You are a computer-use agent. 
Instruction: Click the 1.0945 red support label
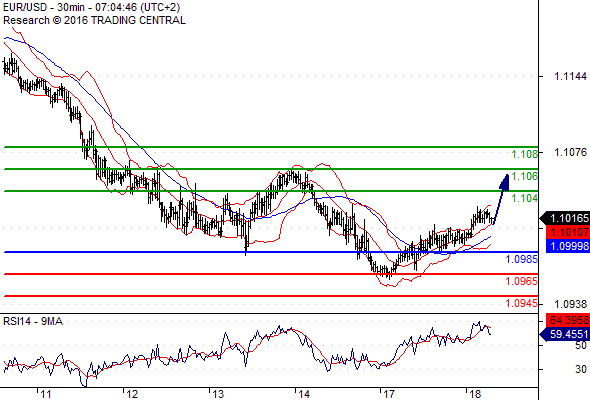point(521,303)
